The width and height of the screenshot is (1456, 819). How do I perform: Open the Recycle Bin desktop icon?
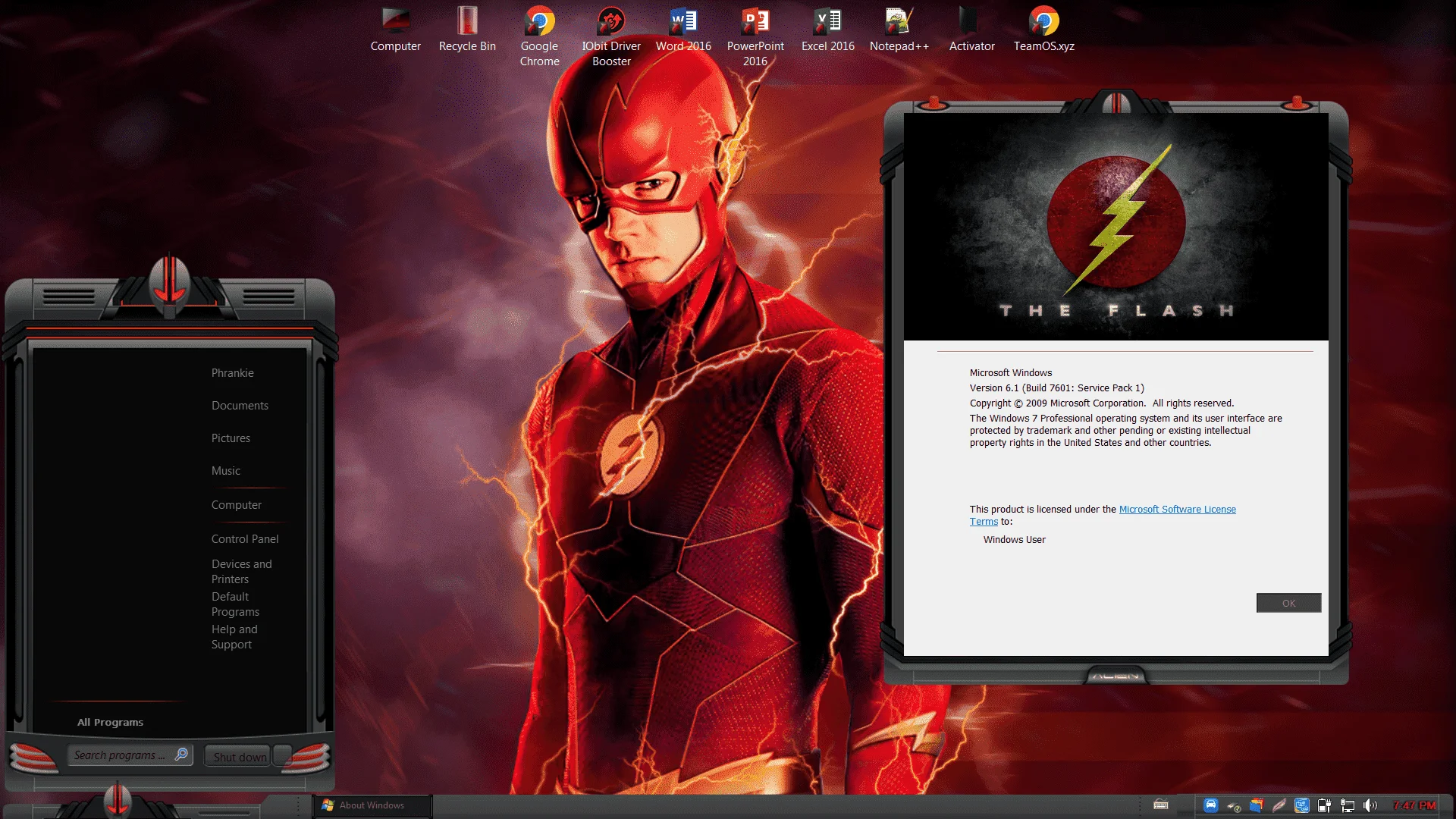(467, 30)
